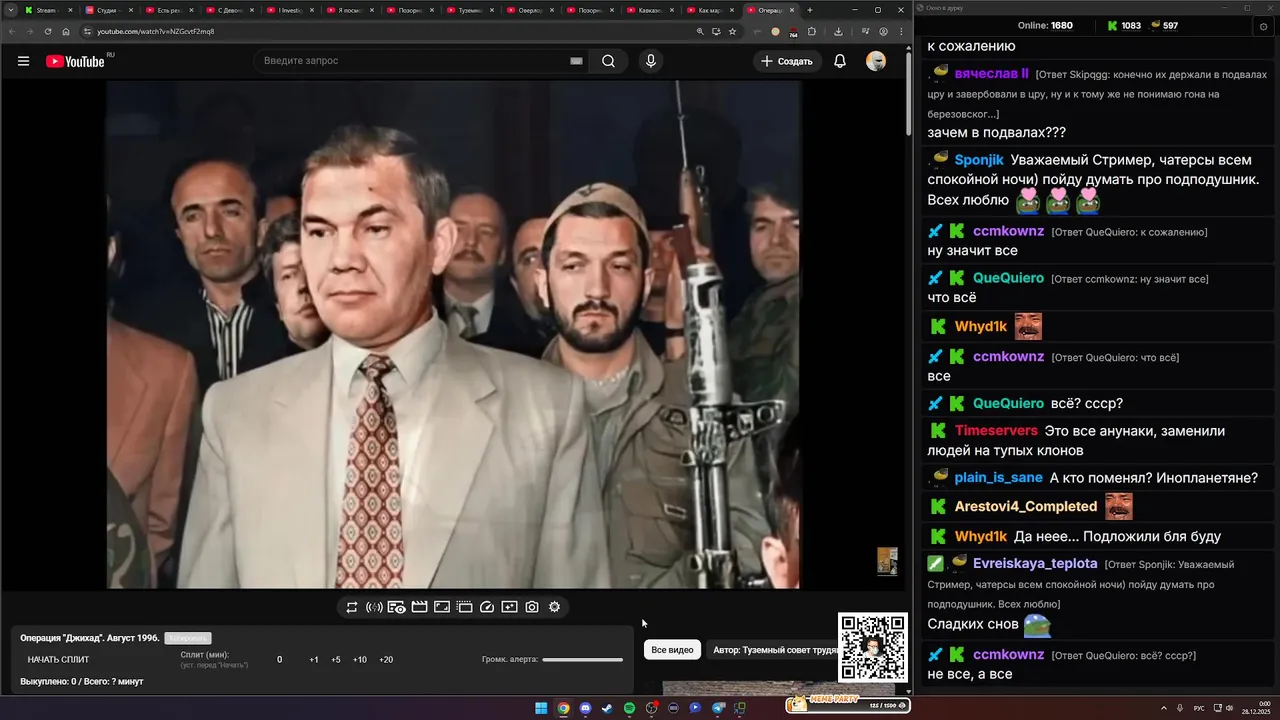Click the Создать create button
Image resolution: width=1280 pixels, height=720 pixels.
pyautogui.click(x=787, y=61)
